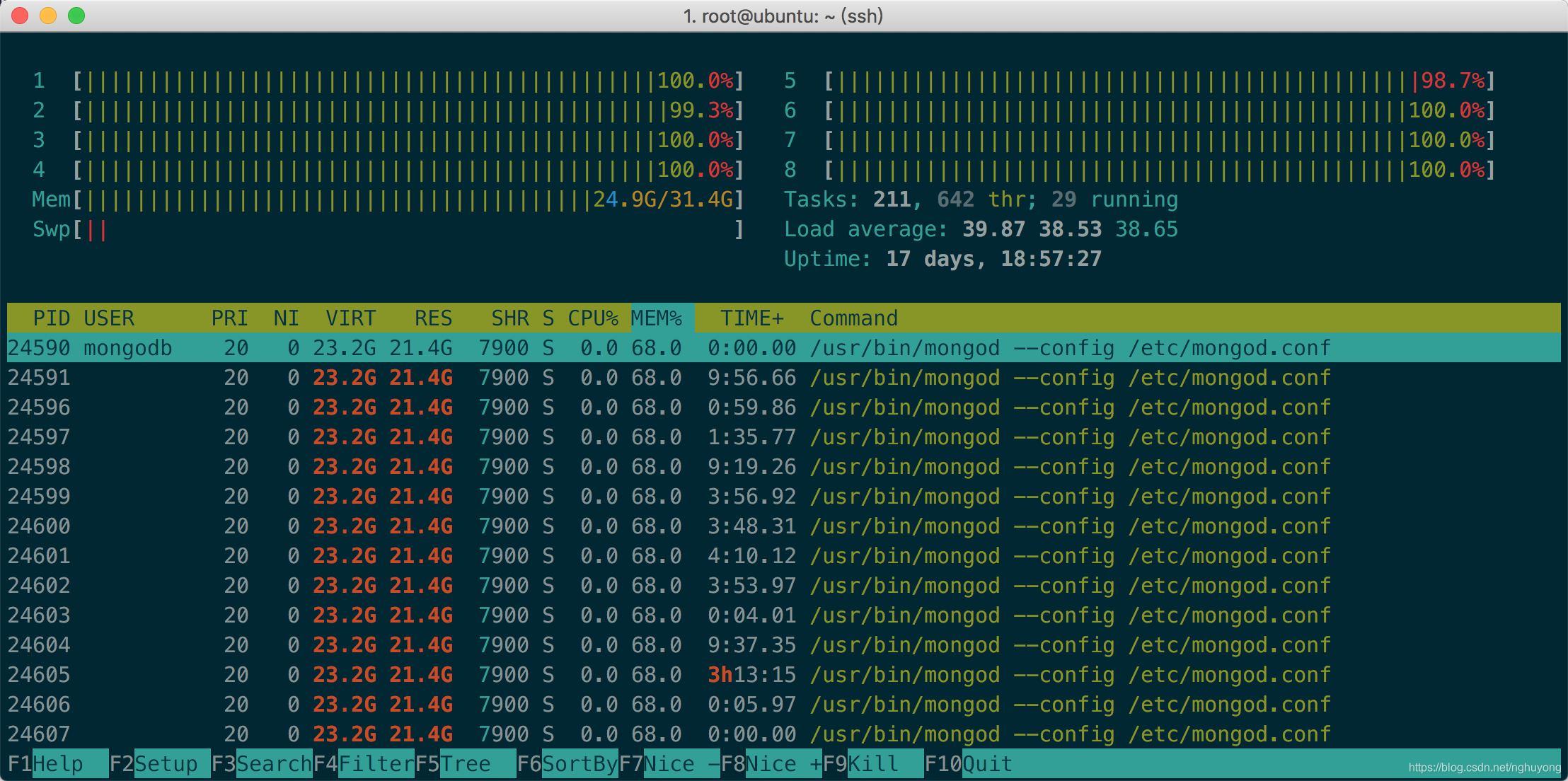Click the PRI column header
The width and height of the screenshot is (1568, 781).
(x=230, y=318)
